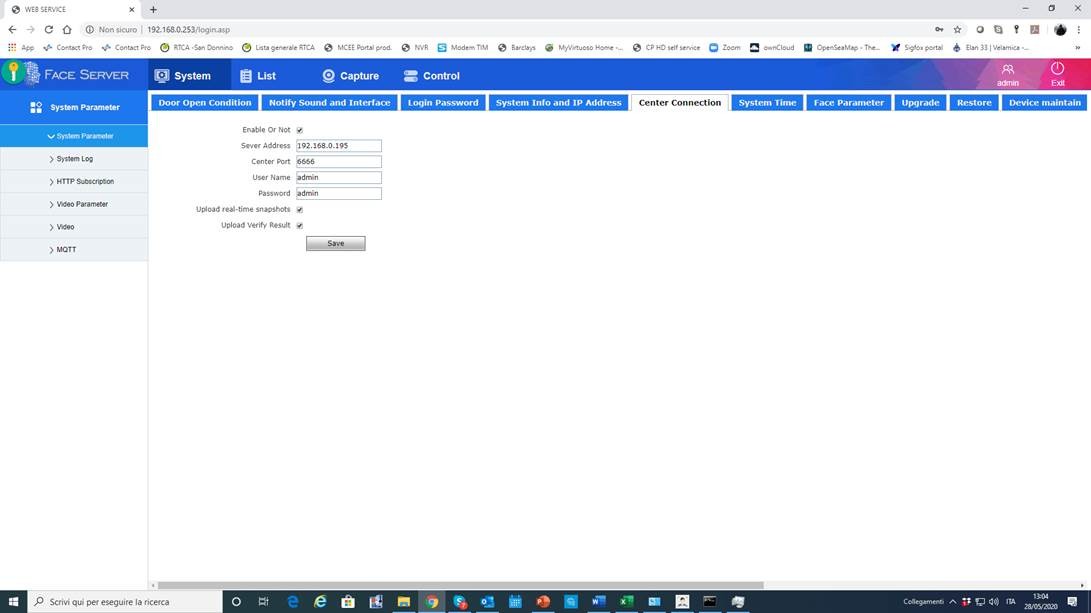Switch to System Time tab
The width and height of the screenshot is (1091, 613).
pyautogui.click(x=767, y=103)
